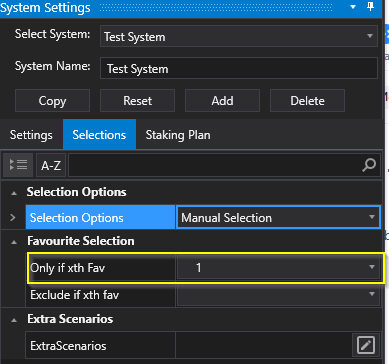Open the ExtraScenarios edit pencil button
The height and width of the screenshot is (364, 389).
(x=366, y=345)
